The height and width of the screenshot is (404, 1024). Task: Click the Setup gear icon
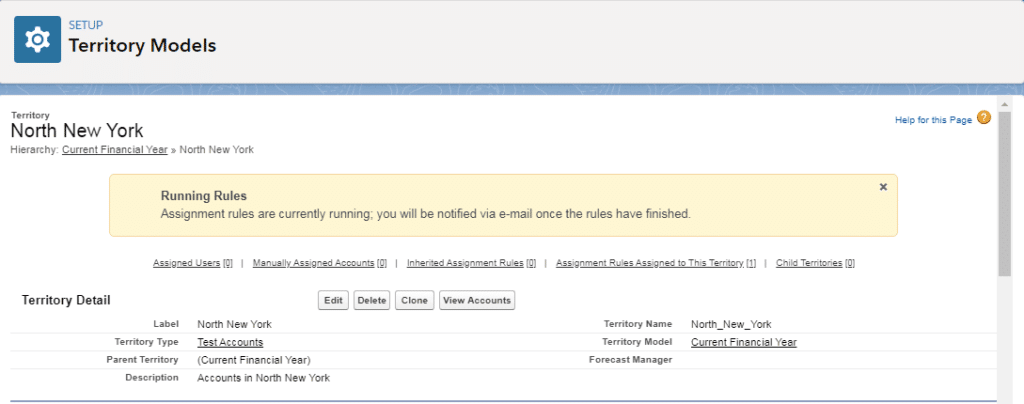(x=38, y=39)
